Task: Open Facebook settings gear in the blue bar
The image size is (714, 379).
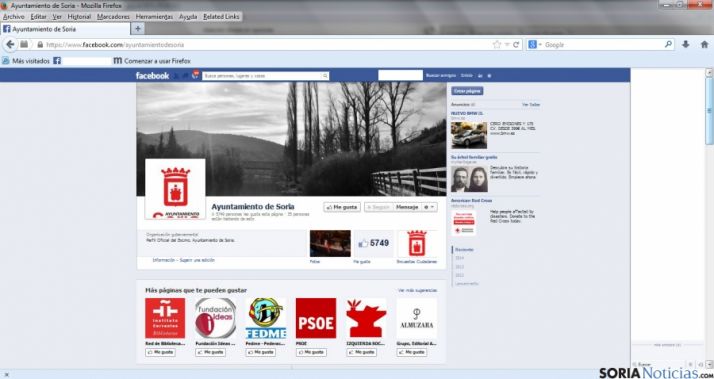Action: coord(490,76)
